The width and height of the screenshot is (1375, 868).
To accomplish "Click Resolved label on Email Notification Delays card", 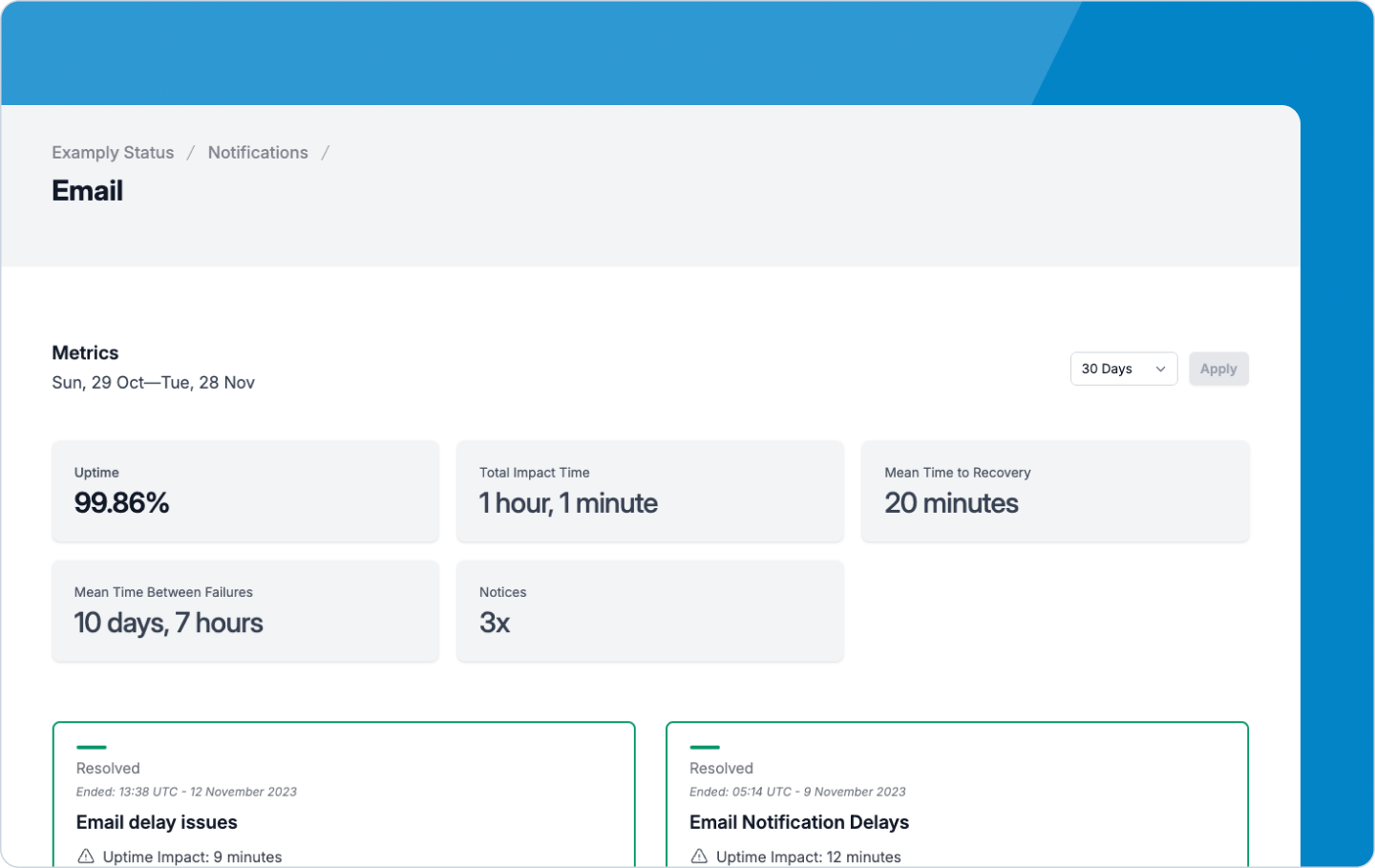I will tap(721, 769).
